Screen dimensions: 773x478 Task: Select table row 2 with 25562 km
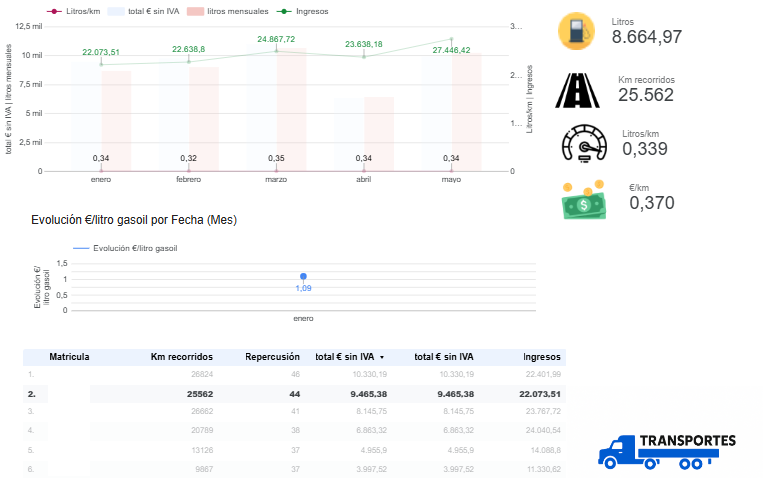(x=294, y=394)
